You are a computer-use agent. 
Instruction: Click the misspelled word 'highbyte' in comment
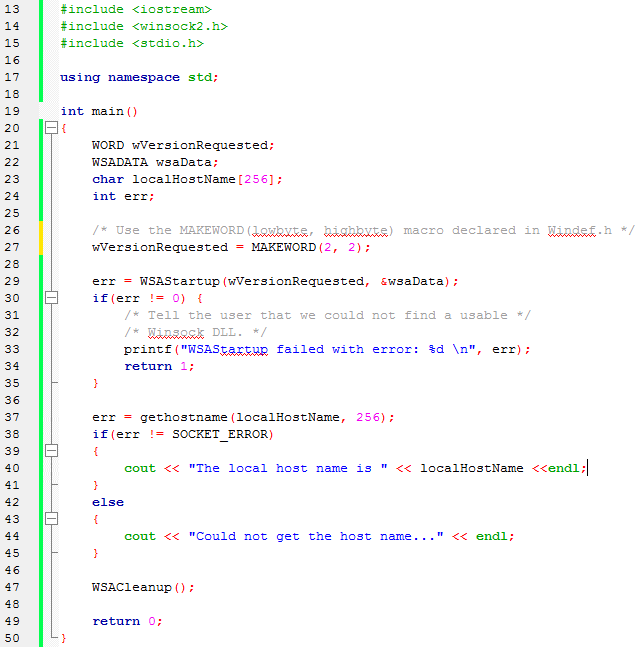(x=356, y=230)
